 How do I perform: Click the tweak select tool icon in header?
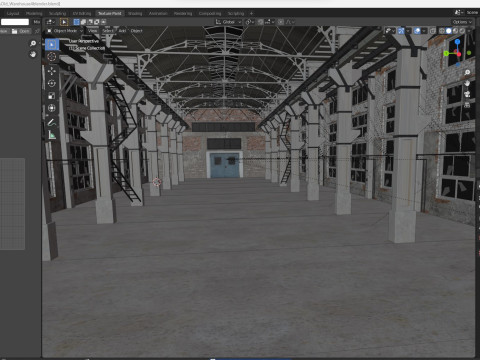[64, 22]
